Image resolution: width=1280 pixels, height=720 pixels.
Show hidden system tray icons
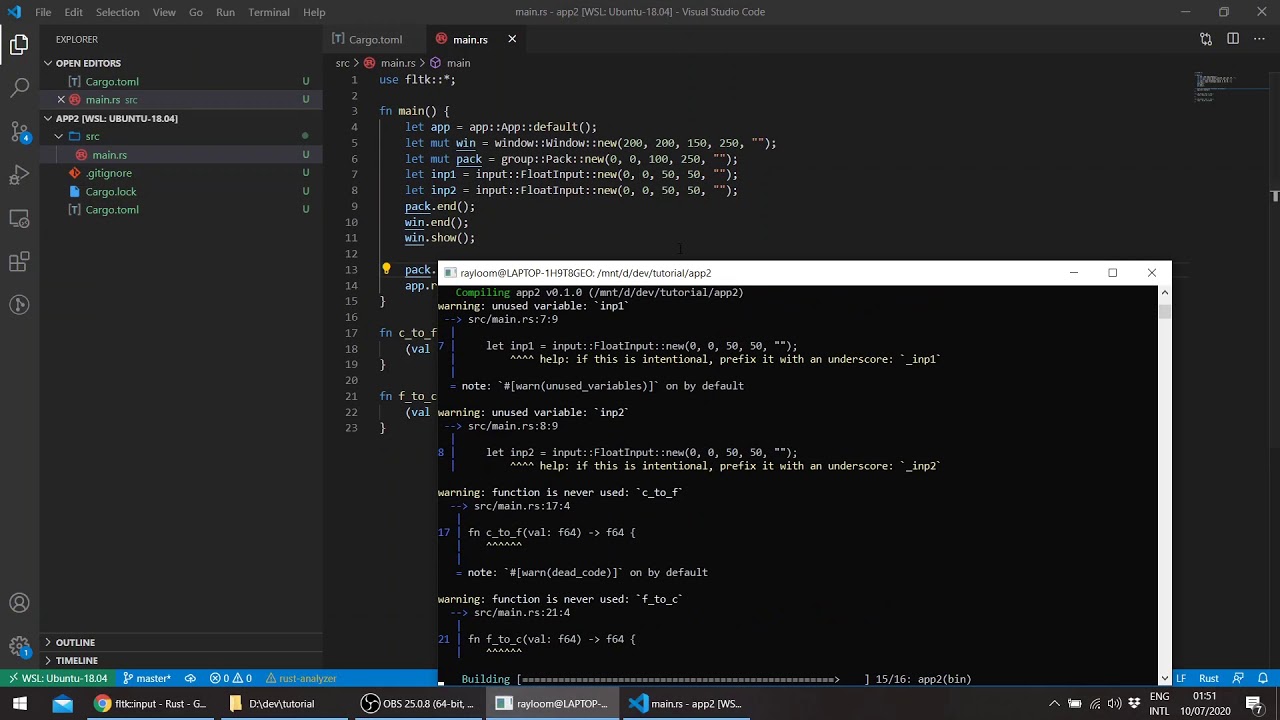click(x=1054, y=703)
